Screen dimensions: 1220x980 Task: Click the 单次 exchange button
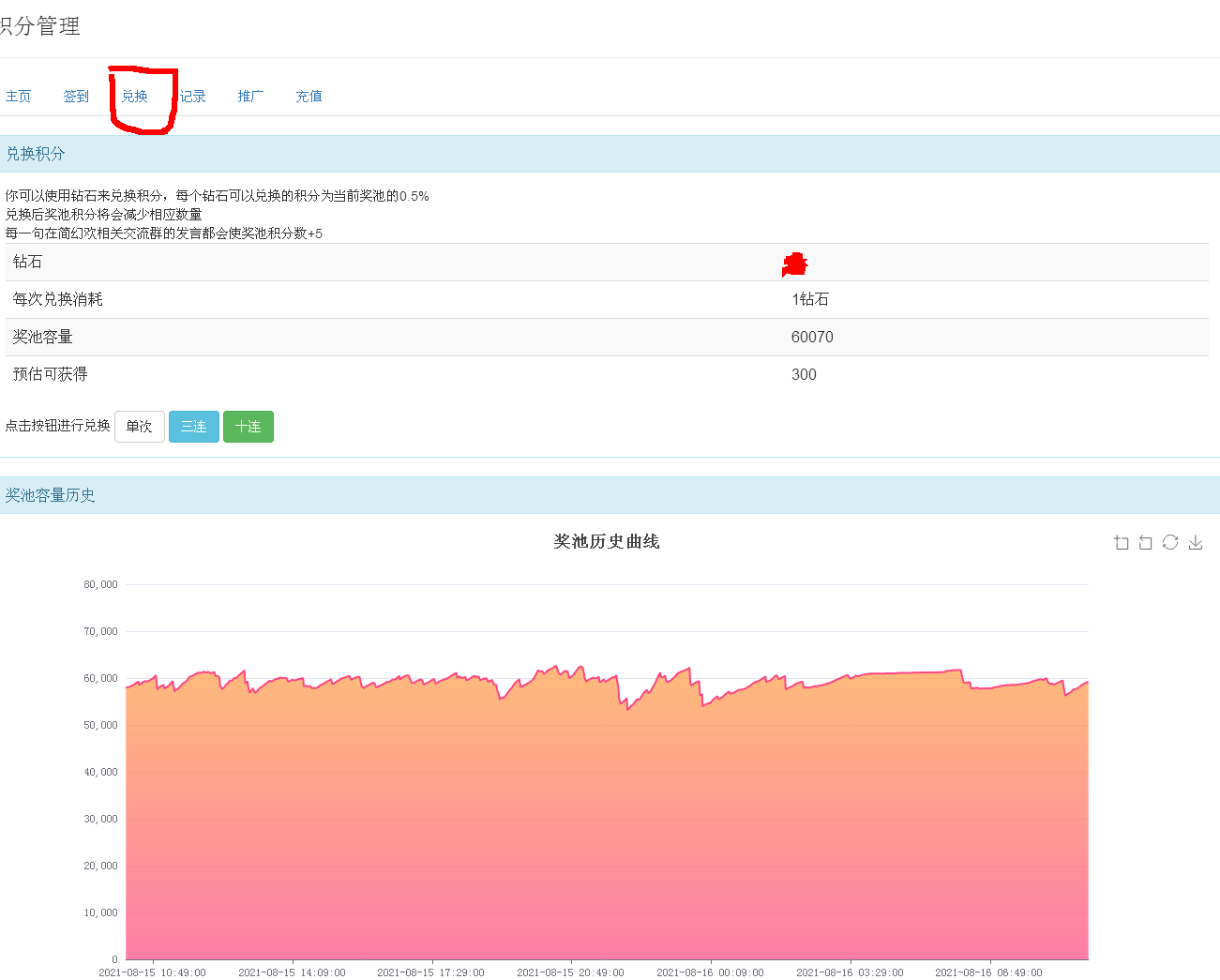[140, 427]
